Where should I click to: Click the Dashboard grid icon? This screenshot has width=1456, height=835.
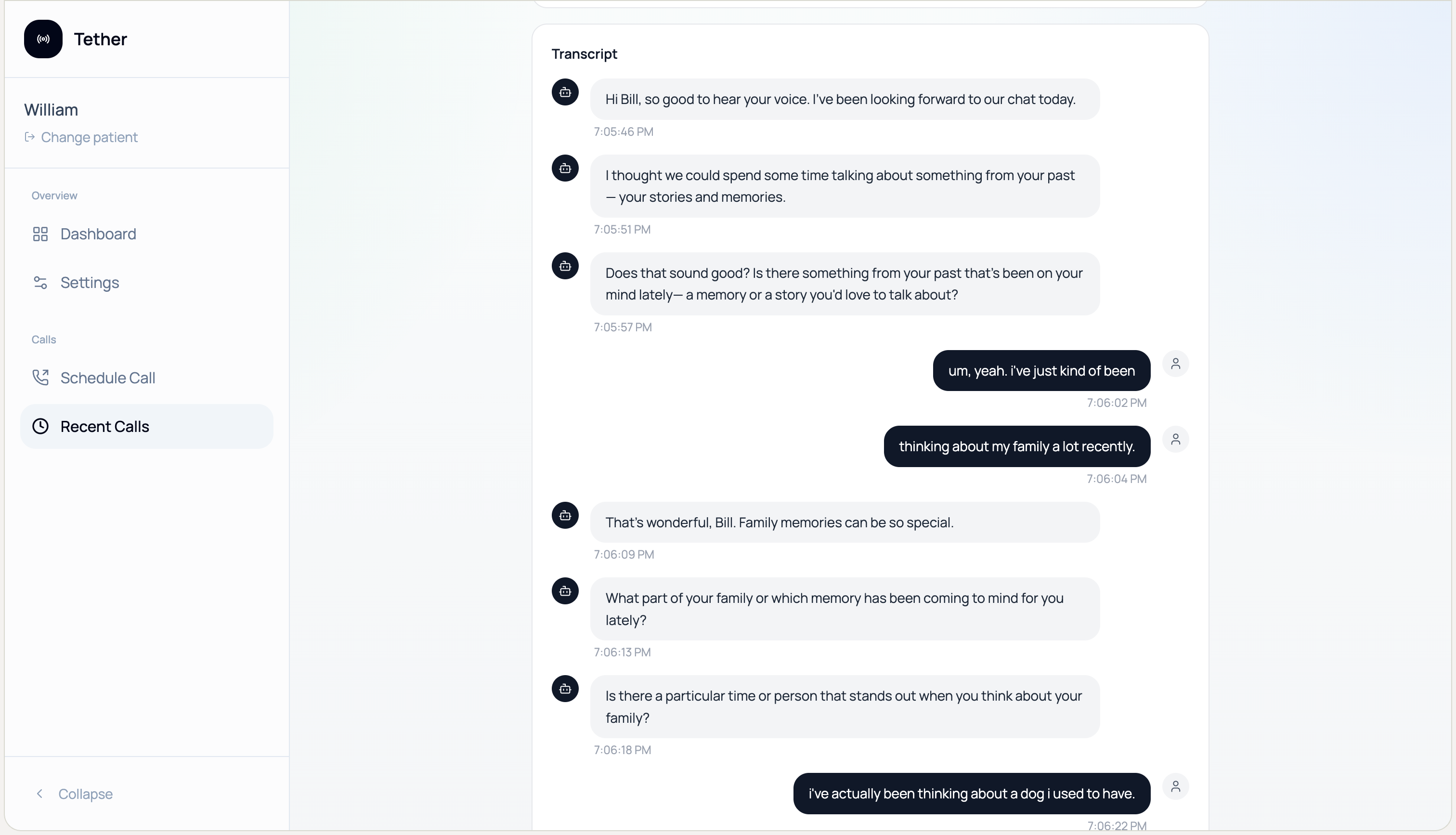pos(40,234)
